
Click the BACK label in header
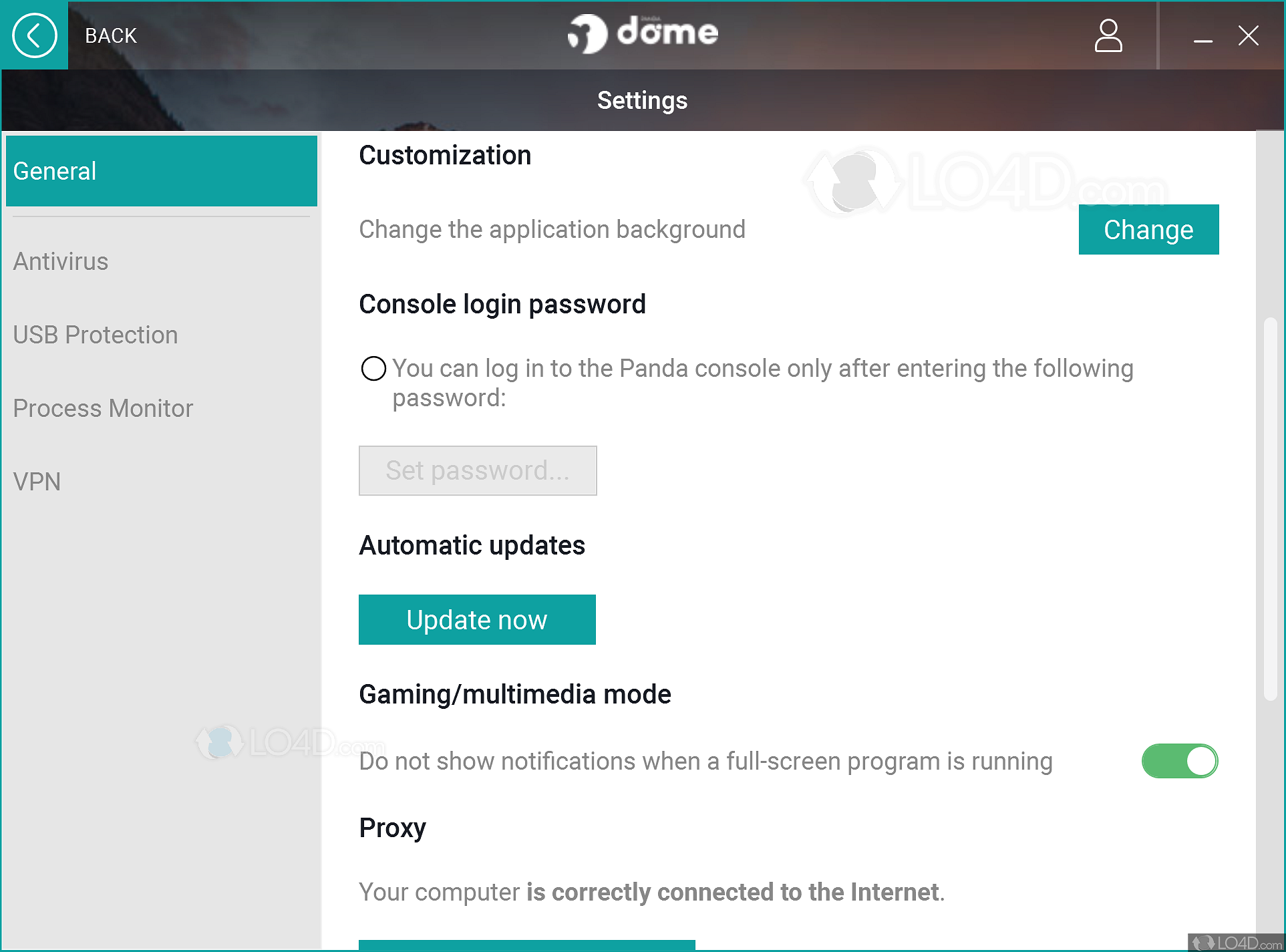click(x=111, y=35)
